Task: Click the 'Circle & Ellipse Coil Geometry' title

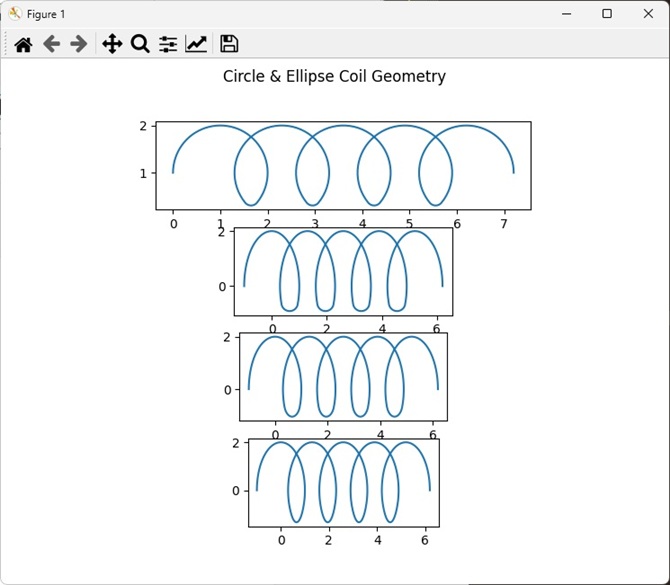Action: [x=334, y=76]
